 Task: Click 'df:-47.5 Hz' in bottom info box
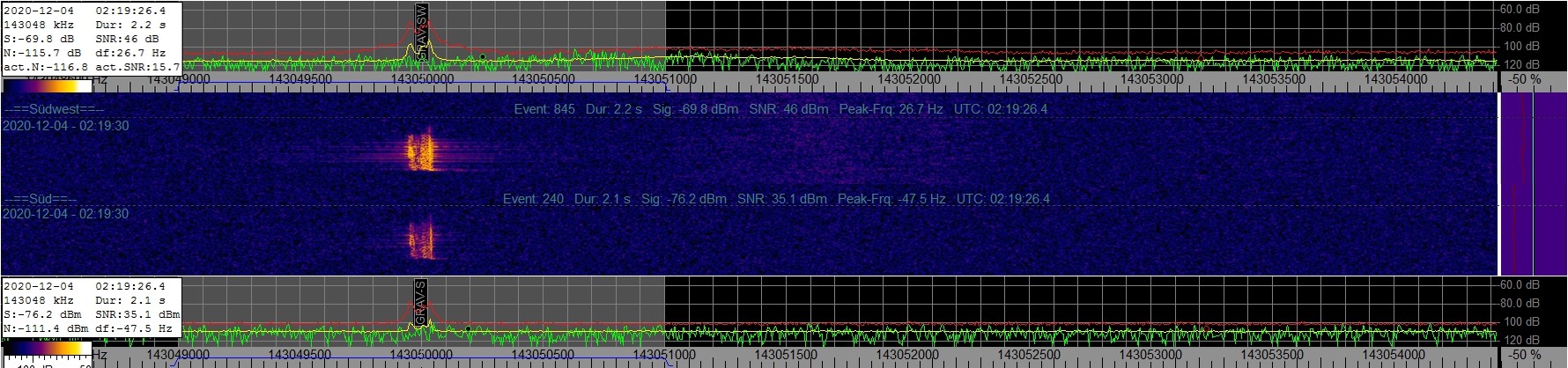134,328
